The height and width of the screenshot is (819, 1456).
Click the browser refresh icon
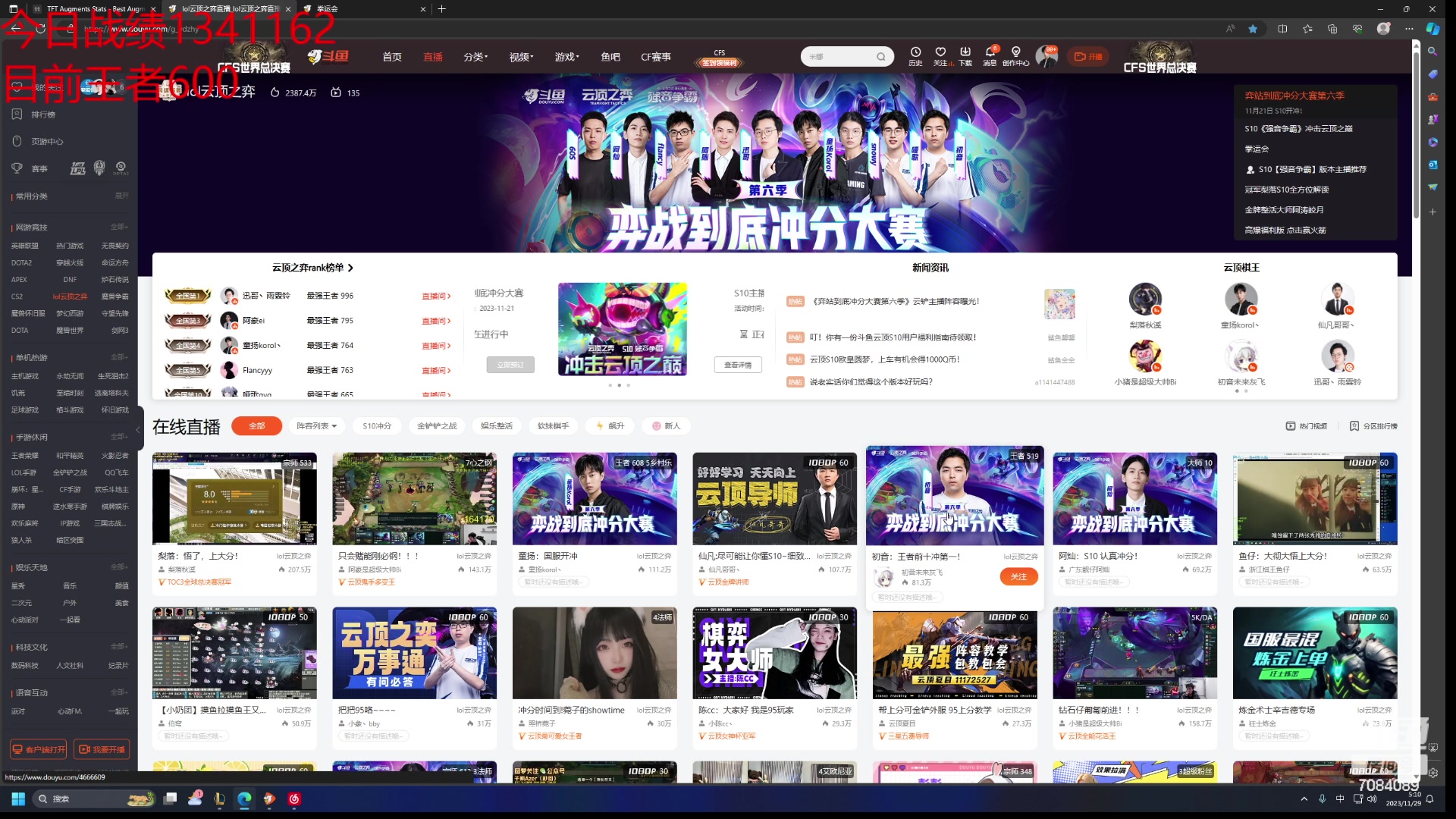[40, 29]
